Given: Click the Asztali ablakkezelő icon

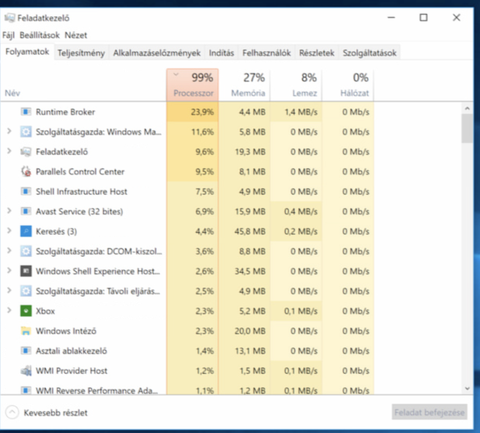Looking at the screenshot, I should [x=26, y=351].
